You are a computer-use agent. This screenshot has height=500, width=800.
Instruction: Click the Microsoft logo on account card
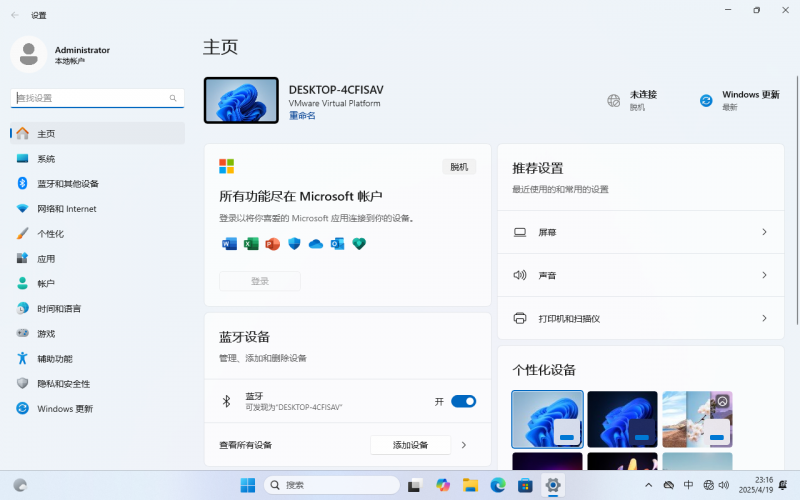(227, 166)
